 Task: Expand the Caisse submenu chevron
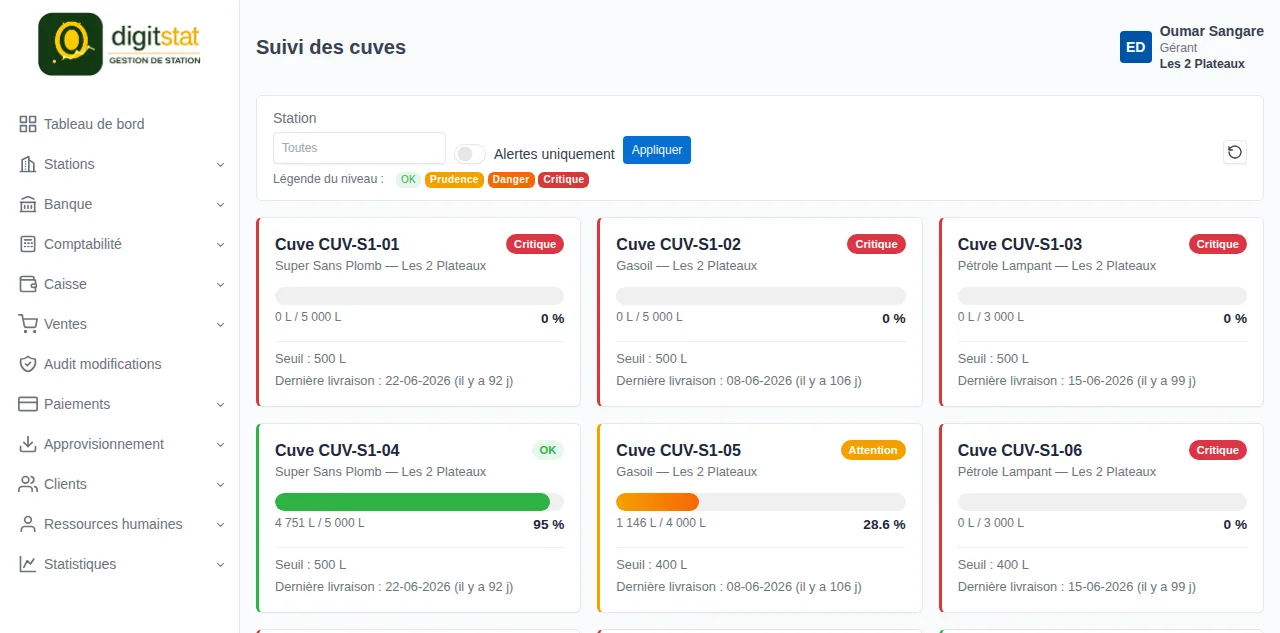[220, 285]
